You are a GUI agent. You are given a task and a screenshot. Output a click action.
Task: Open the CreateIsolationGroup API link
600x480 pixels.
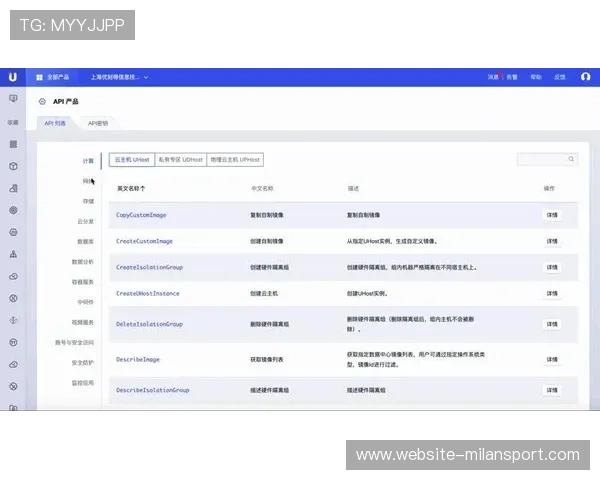(x=150, y=267)
